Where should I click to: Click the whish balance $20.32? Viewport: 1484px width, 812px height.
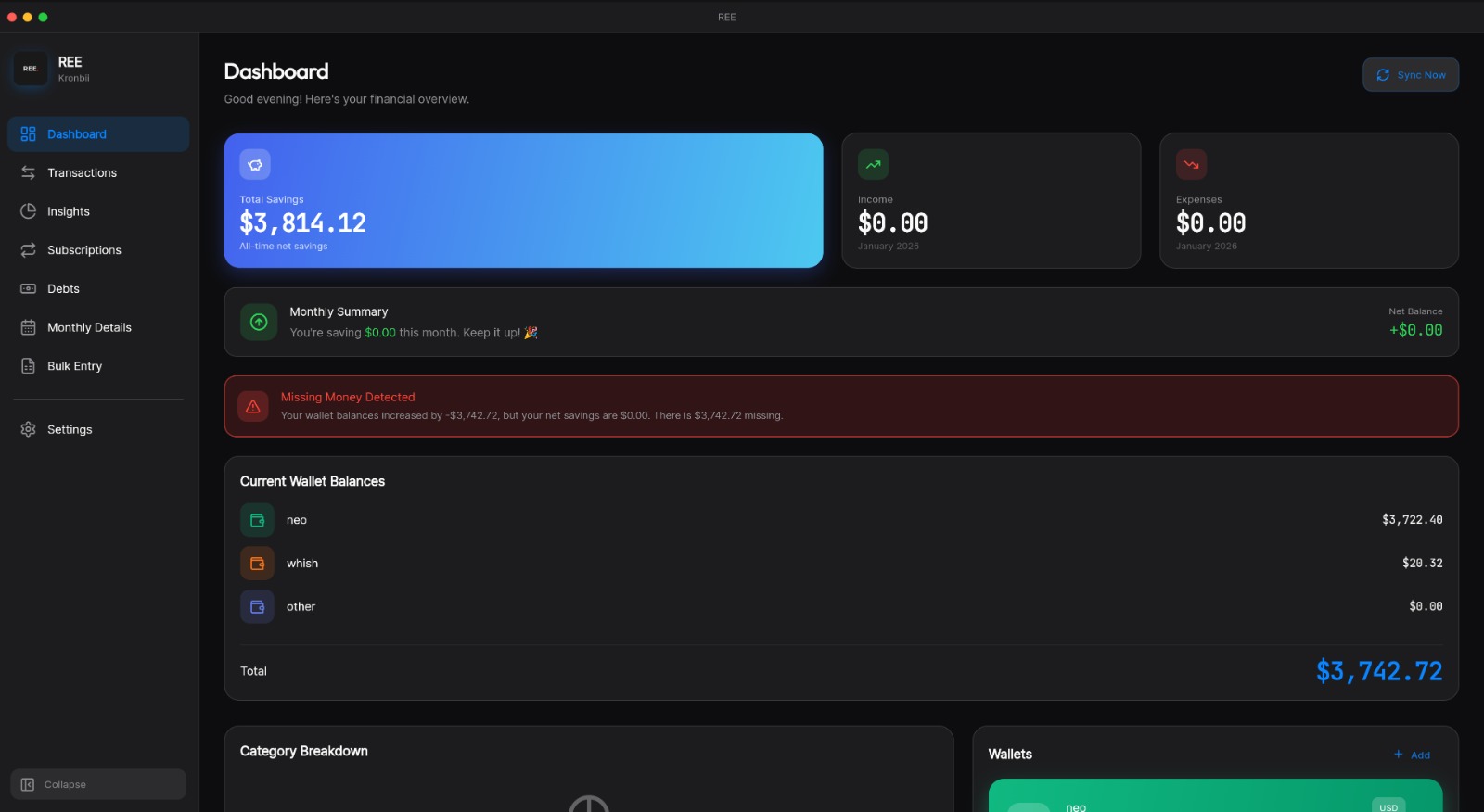pos(1422,563)
